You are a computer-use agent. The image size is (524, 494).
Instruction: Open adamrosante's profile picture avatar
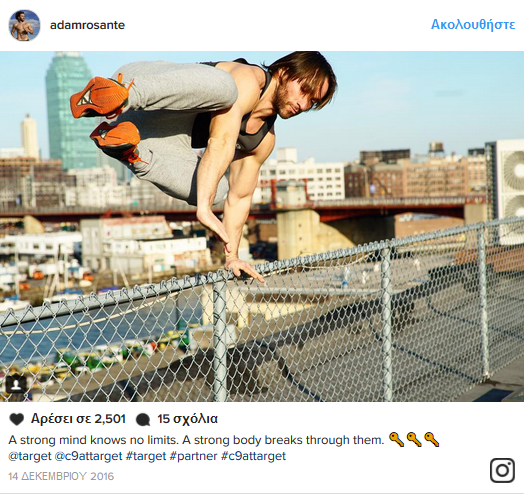coord(24,25)
